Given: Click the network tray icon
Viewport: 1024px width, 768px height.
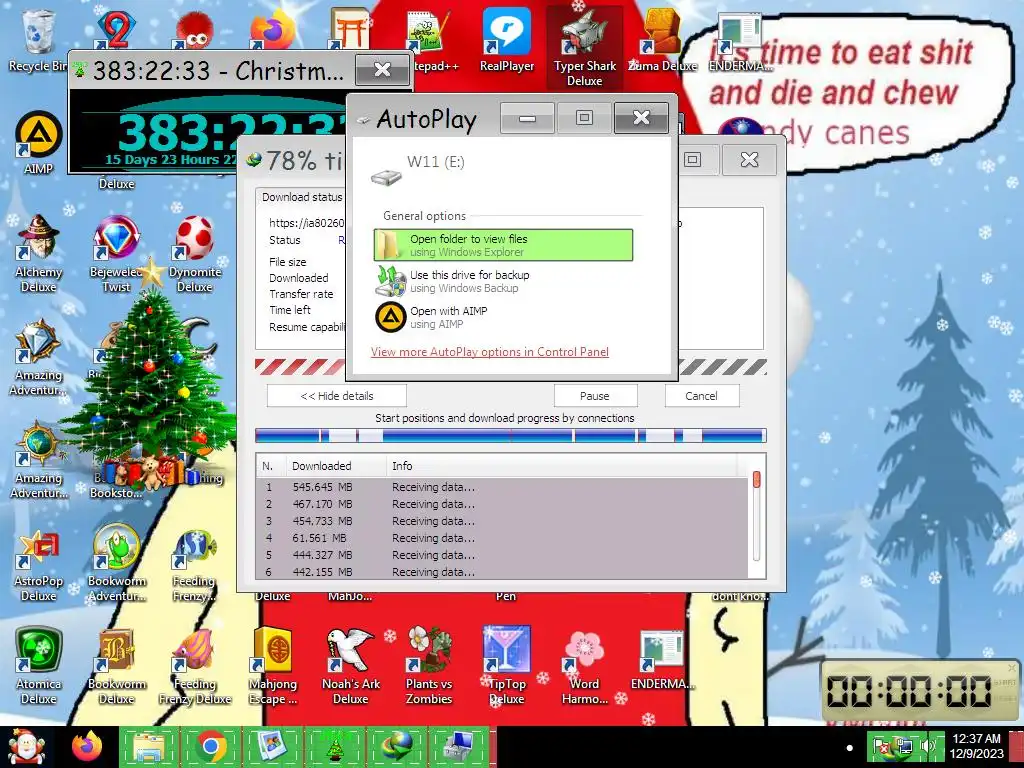Looking at the screenshot, I should 904,746.
